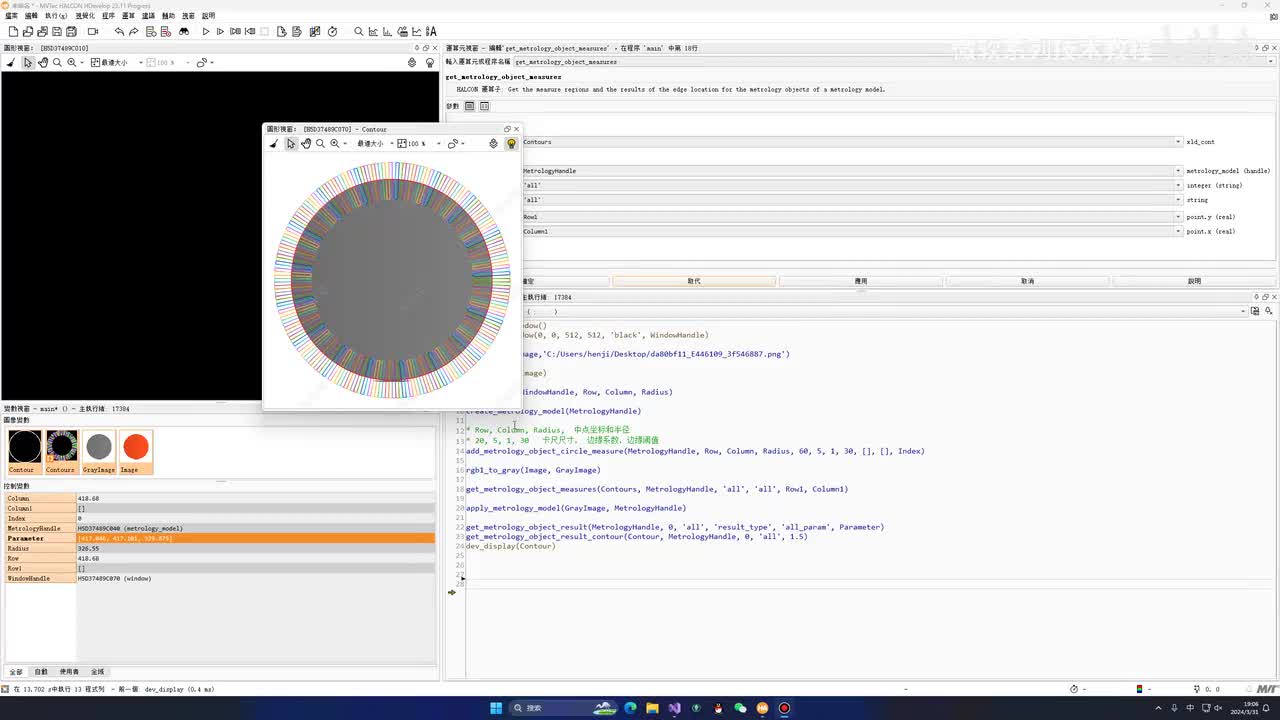
Task: Expand the Column1 parameter dropdown arrow
Action: 1179,231
